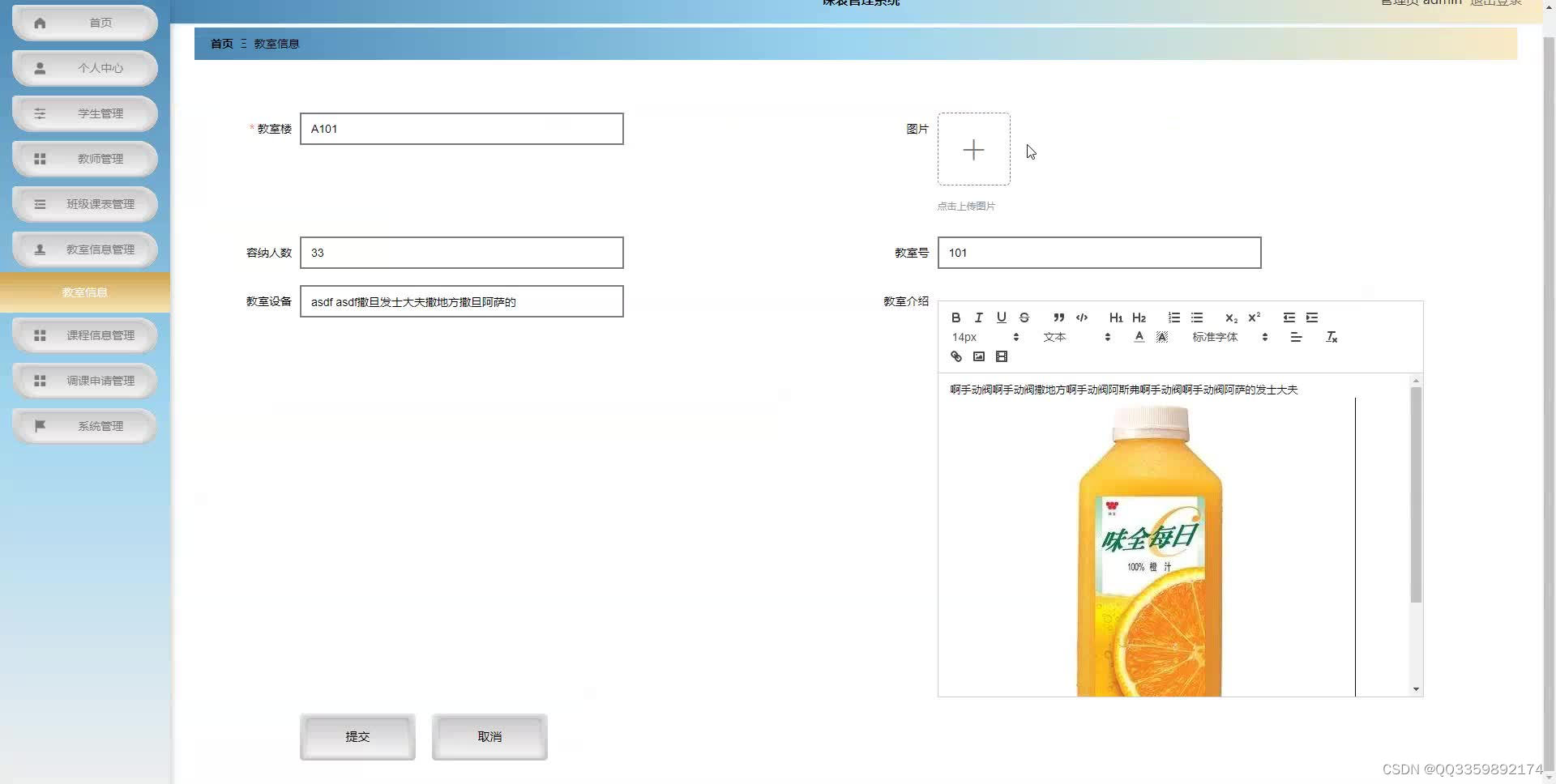Open the 标准字体 font family dropdown
1556x784 pixels.
(x=1229, y=337)
